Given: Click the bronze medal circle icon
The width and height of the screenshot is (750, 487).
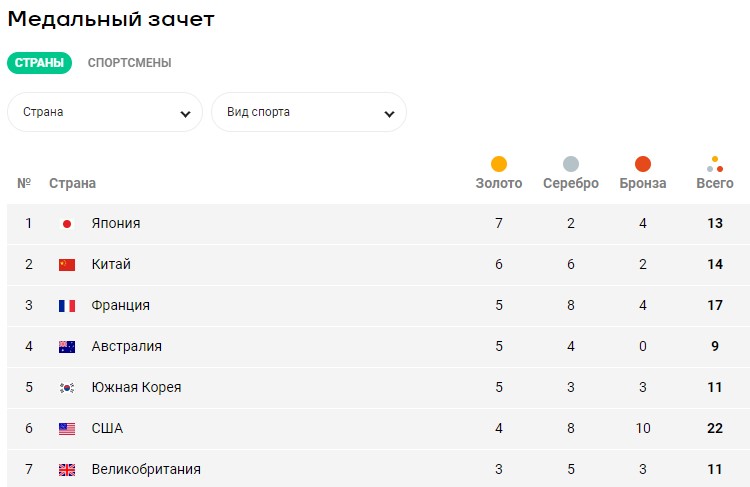Looking at the screenshot, I should tap(643, 164).
